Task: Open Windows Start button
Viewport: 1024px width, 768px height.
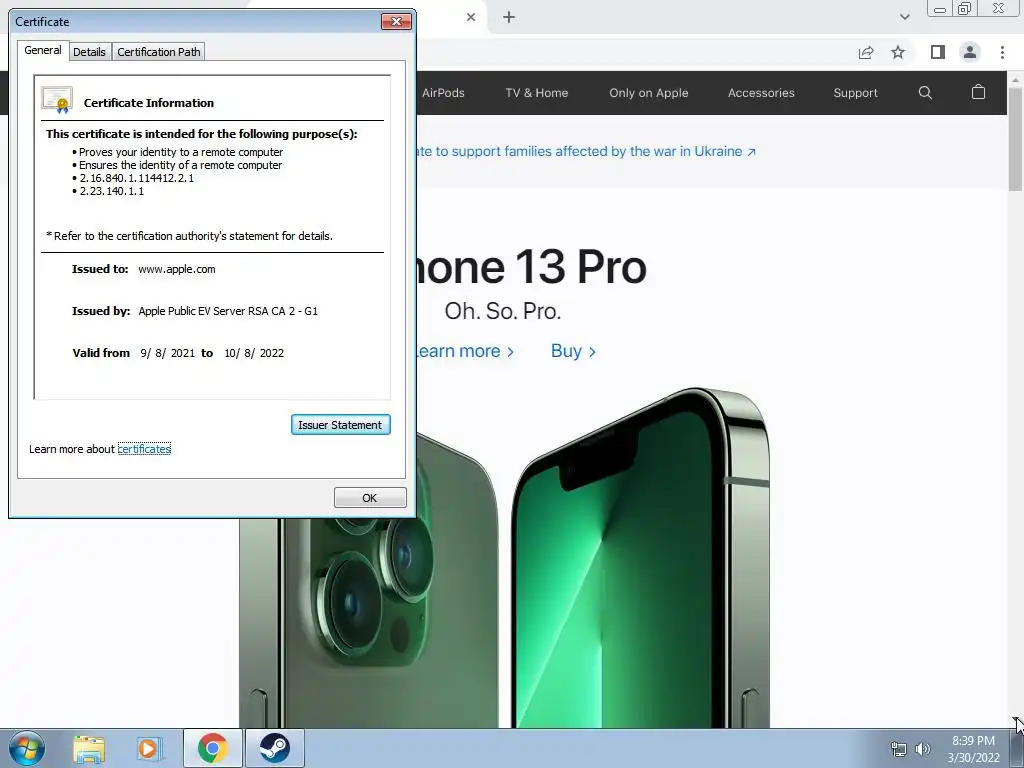Action: point(27,748)
